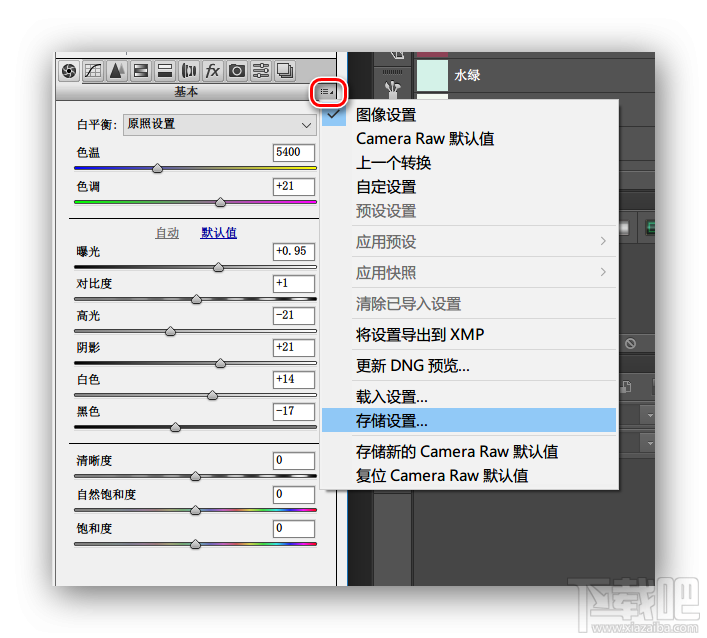
Task: Open the Presets sliders panel icon
Action: click(x=261, y=71)
